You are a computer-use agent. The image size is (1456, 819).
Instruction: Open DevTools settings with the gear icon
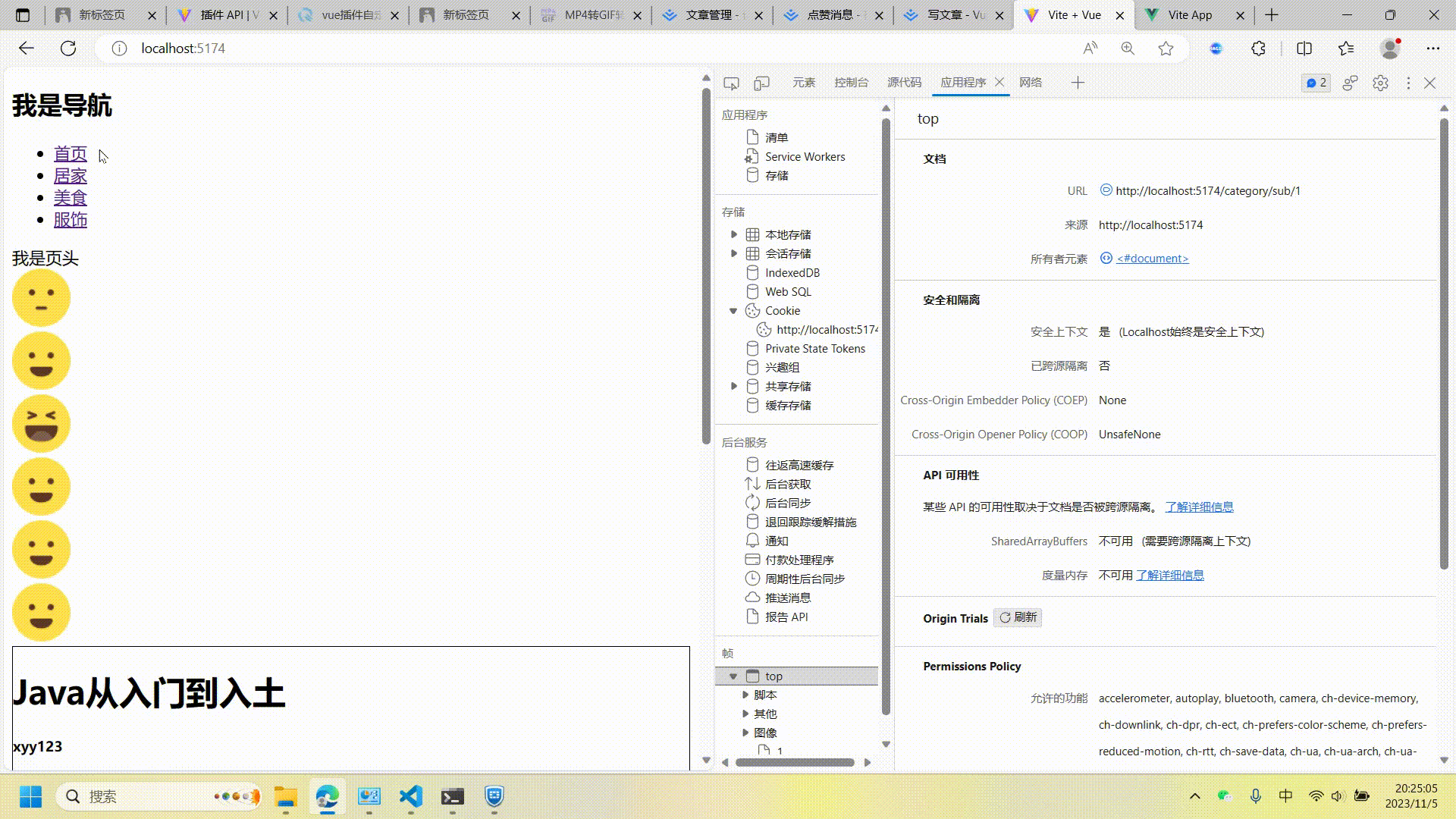coord(1380,83)
